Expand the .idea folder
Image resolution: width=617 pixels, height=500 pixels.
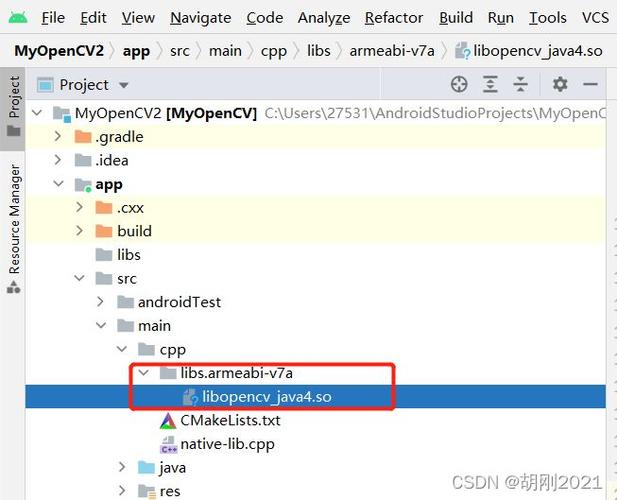pos(58,160)
